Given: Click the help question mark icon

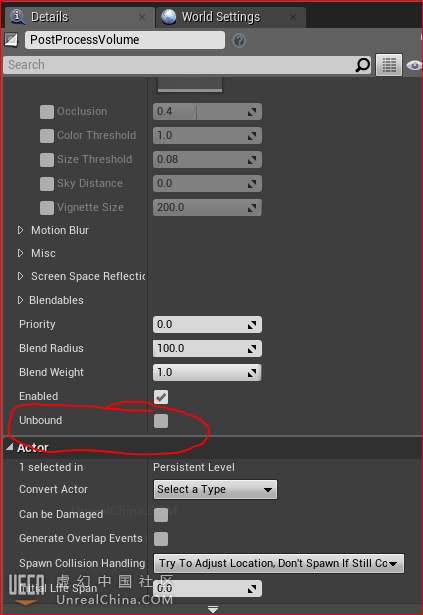Looking at the screenshot, I should tap(239, 40).
